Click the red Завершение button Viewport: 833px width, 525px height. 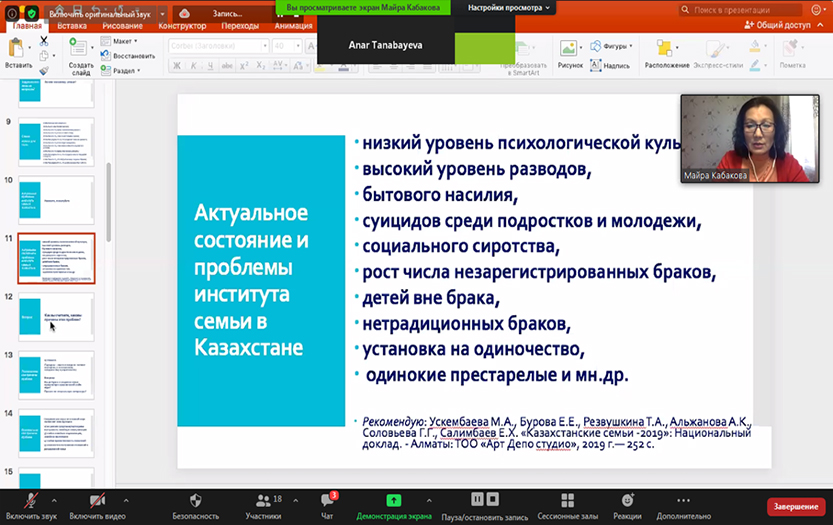click(x=796, y=507)
